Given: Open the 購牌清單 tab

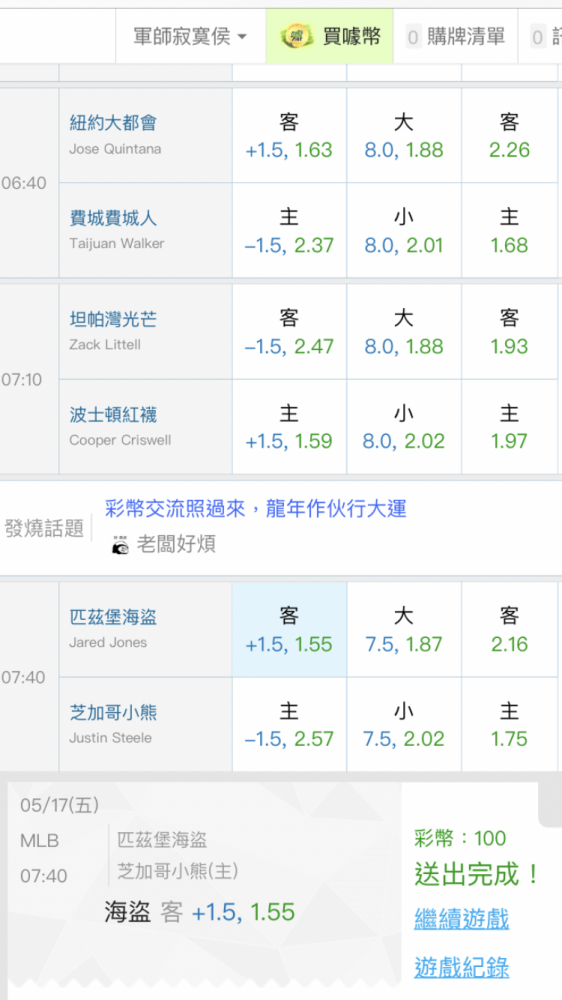Looking at the screenshot, I should pyautogui.click(x=455, y=36).
